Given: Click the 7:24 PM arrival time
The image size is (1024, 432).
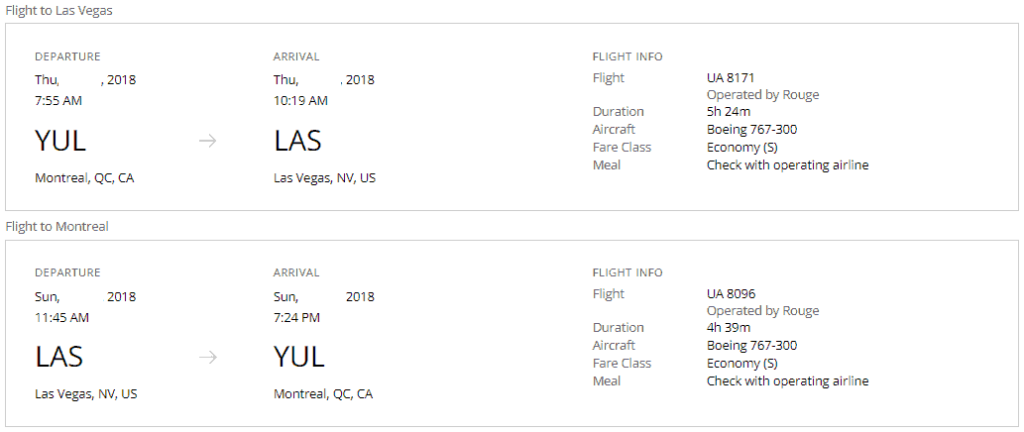Looking at the screenshot, I should [297, 317].
